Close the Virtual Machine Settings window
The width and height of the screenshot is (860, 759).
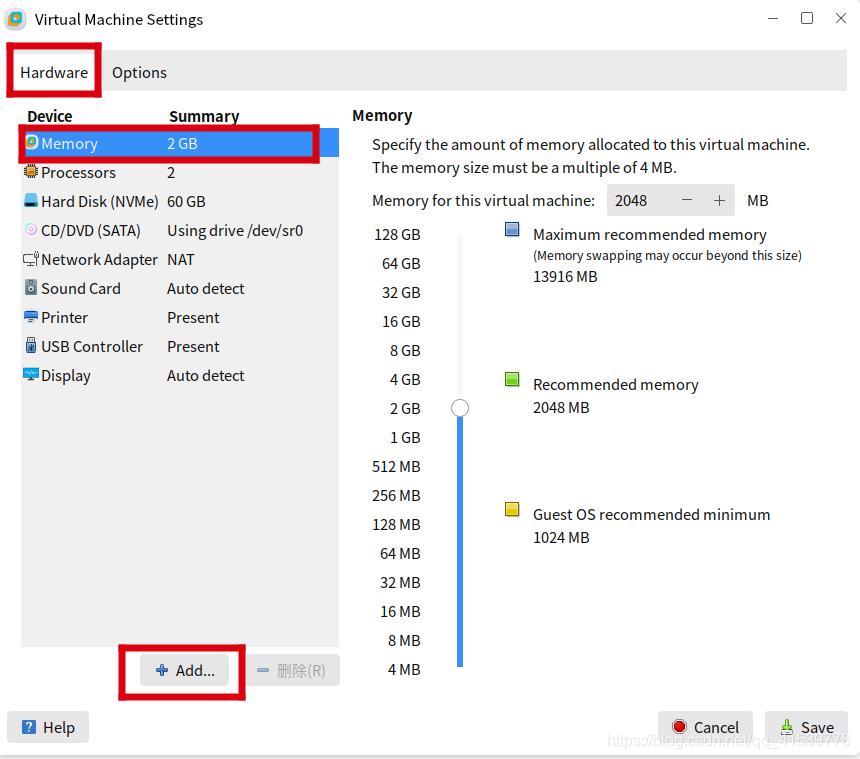coord(840,18)
